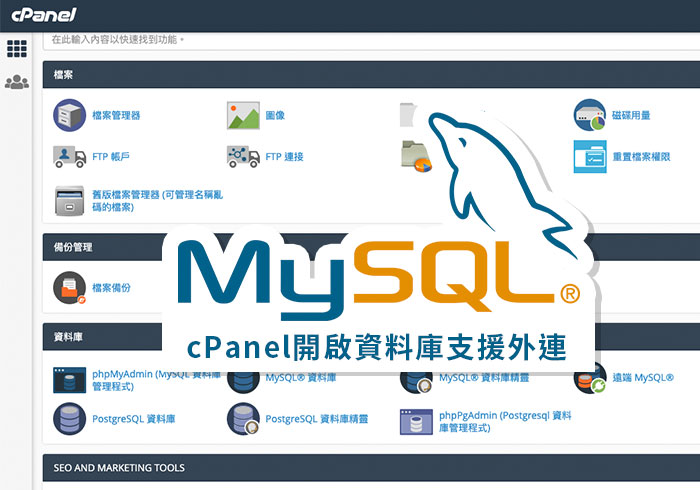Open the 檔案管理器 link

[x=116, y=116]
